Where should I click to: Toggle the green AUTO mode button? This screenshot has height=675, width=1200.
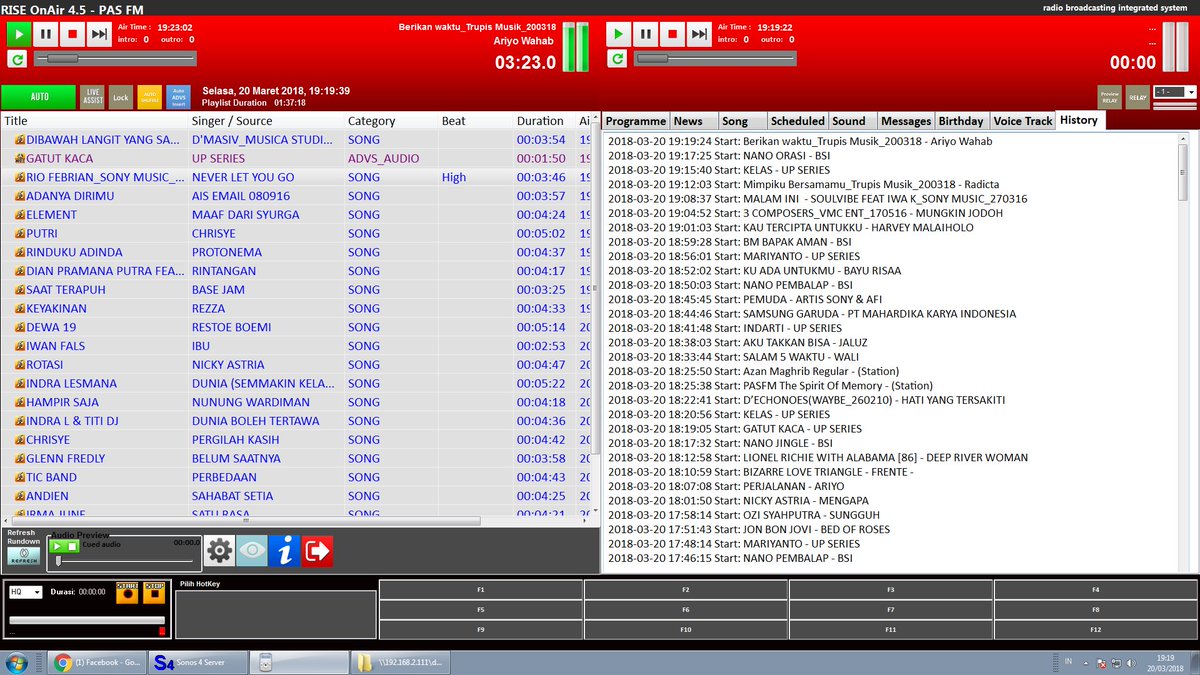(39, 97)
